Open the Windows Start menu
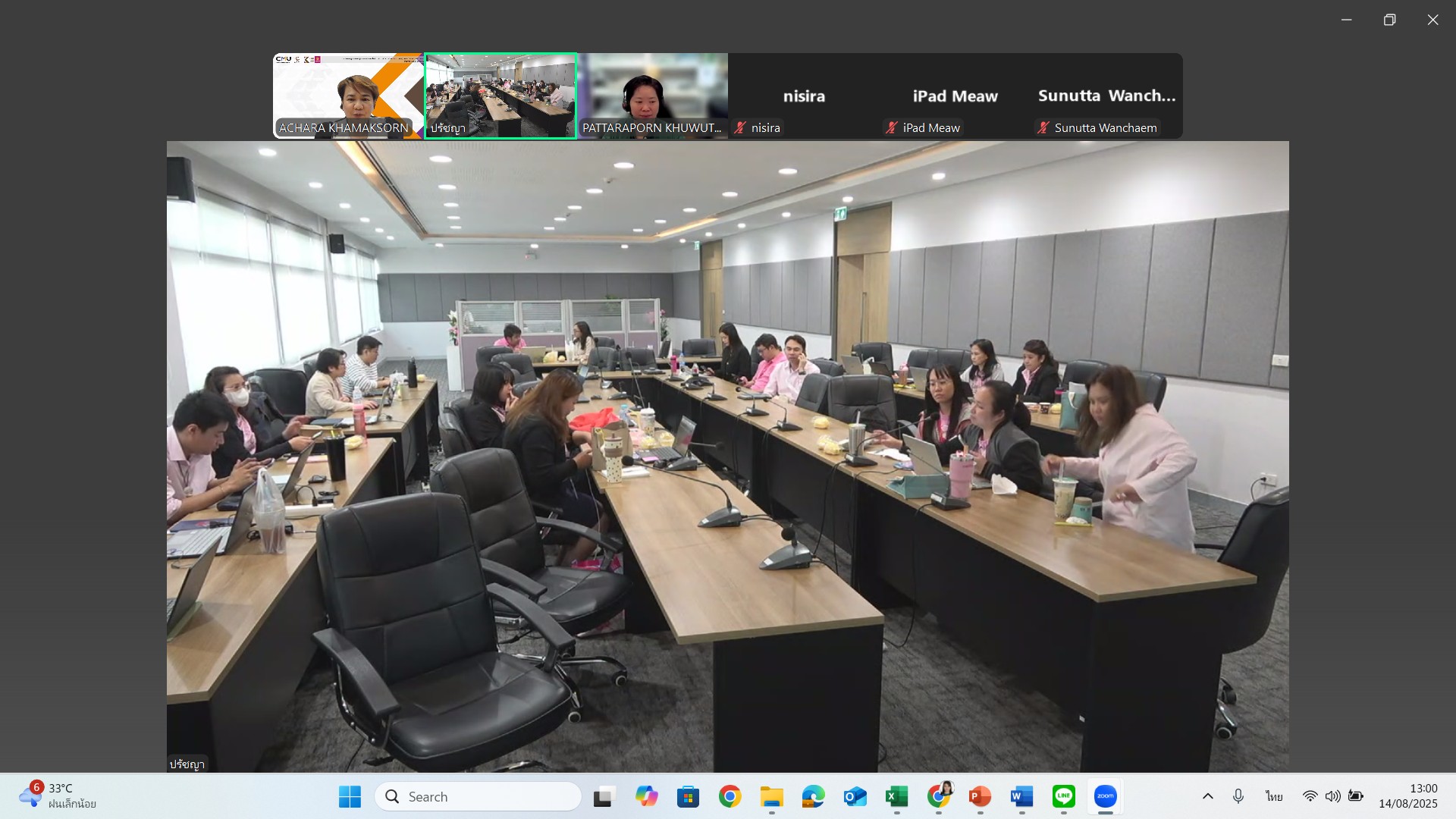This screenshot has width=1456, height=819. tap(350, 796)
